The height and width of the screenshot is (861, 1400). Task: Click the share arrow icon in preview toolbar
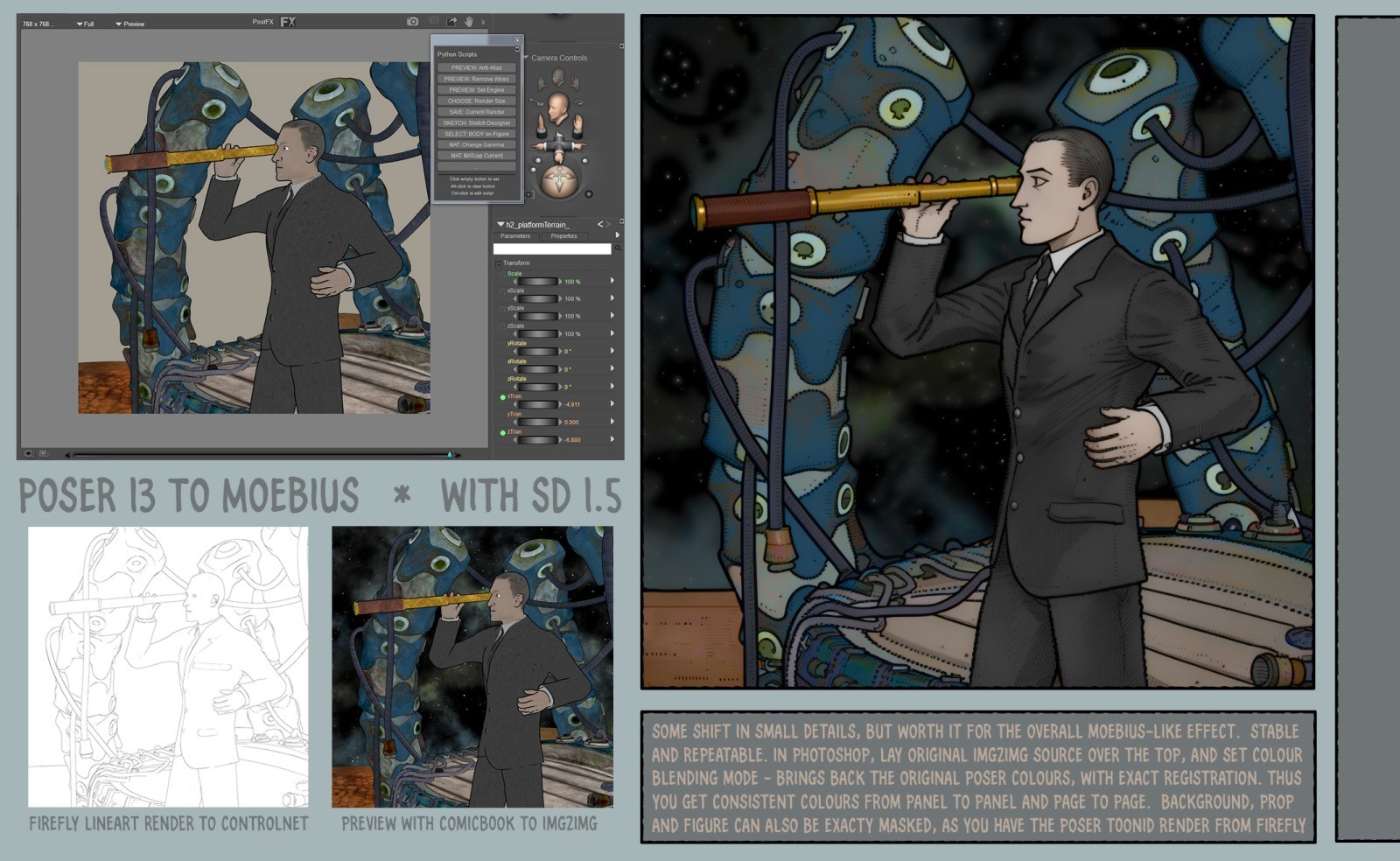pyautogui.click(x=451, y=21)
